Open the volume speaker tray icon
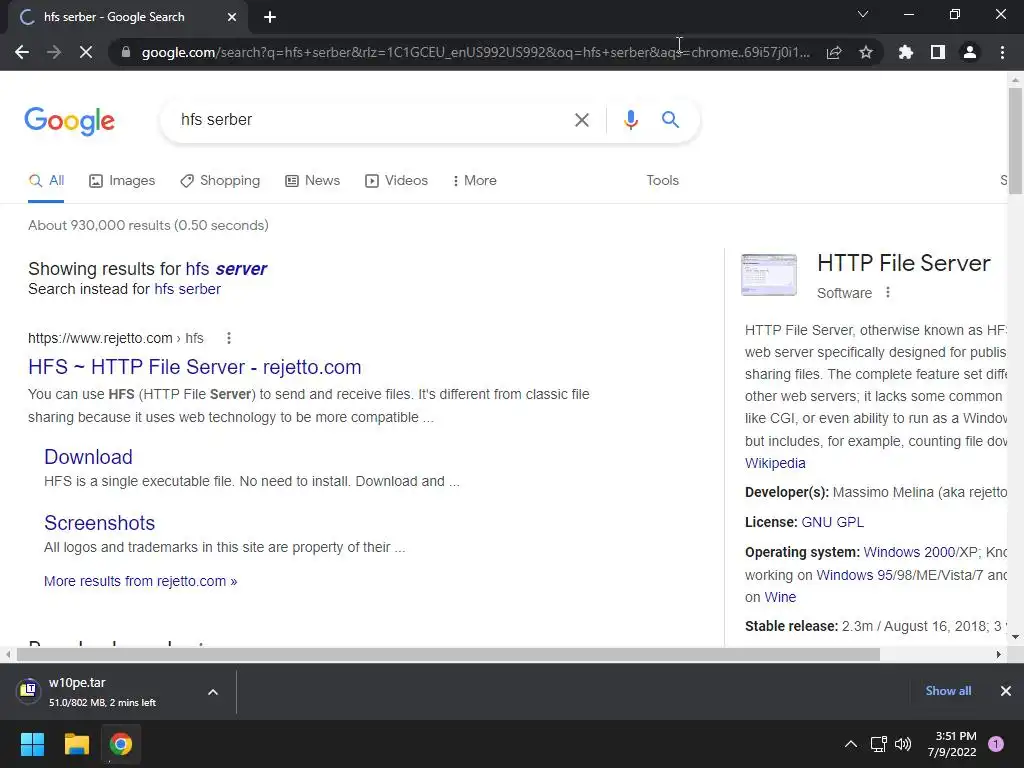 [x=903, y=744]
